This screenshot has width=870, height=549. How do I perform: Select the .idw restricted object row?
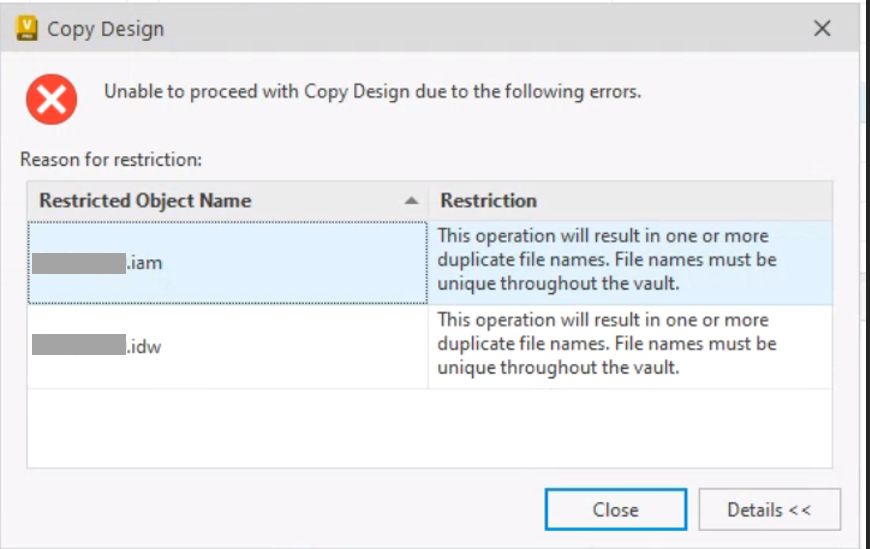pyautogui.click(x=227, y=347)
